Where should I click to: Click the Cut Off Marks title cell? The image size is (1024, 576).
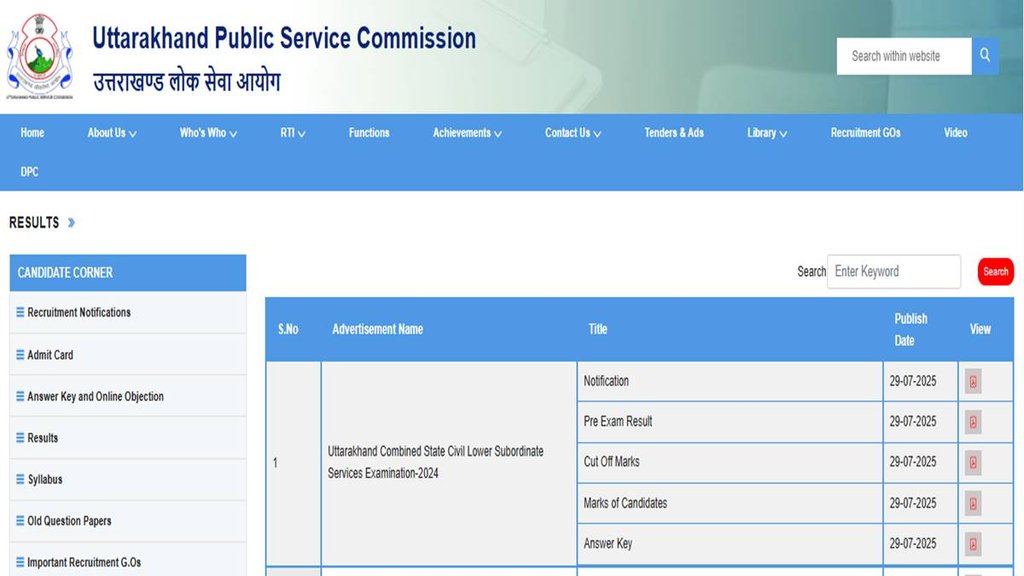tap(729, 462)
